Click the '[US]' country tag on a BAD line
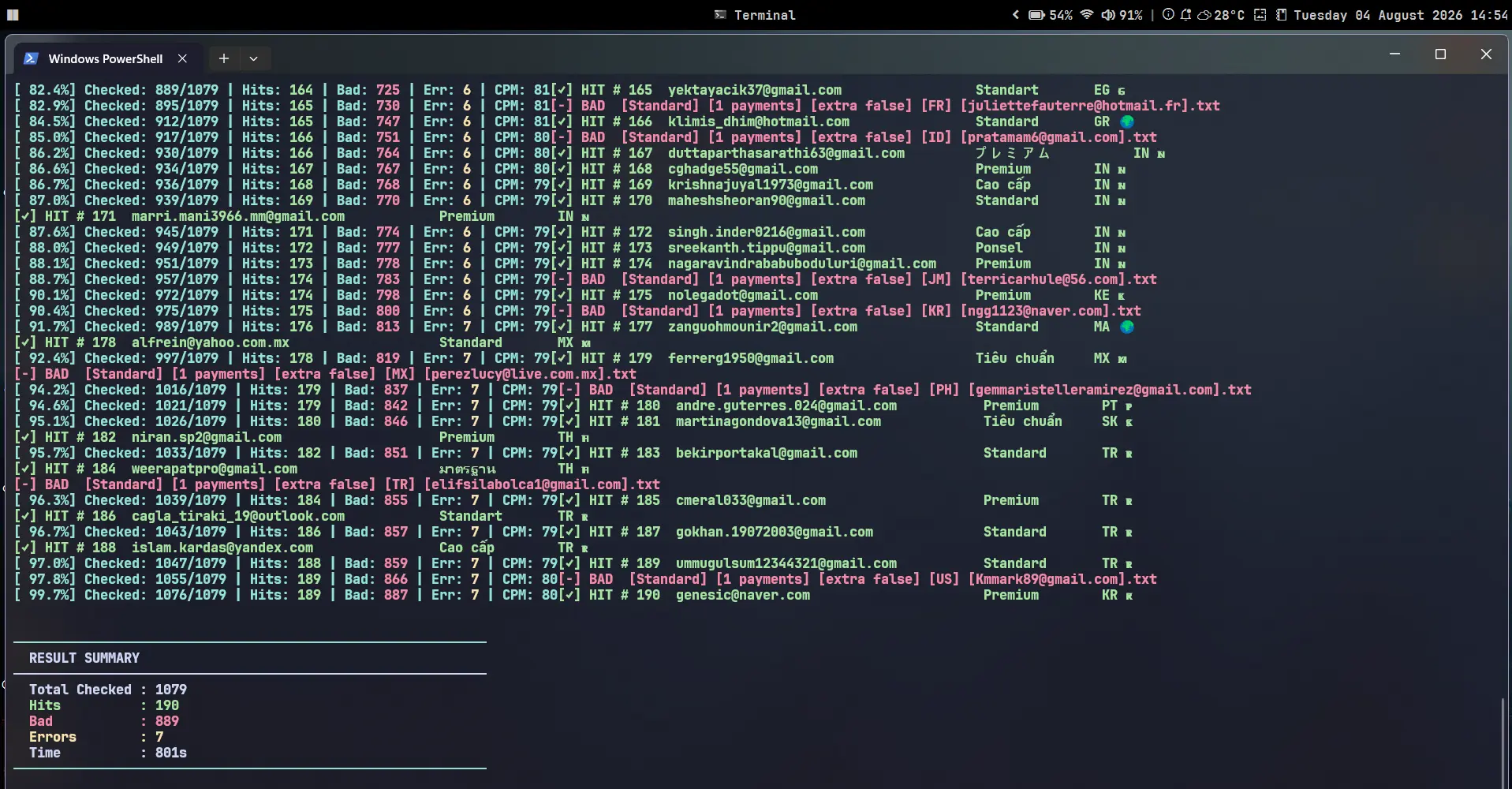1512x789 pixels. [x=944, y=579]
